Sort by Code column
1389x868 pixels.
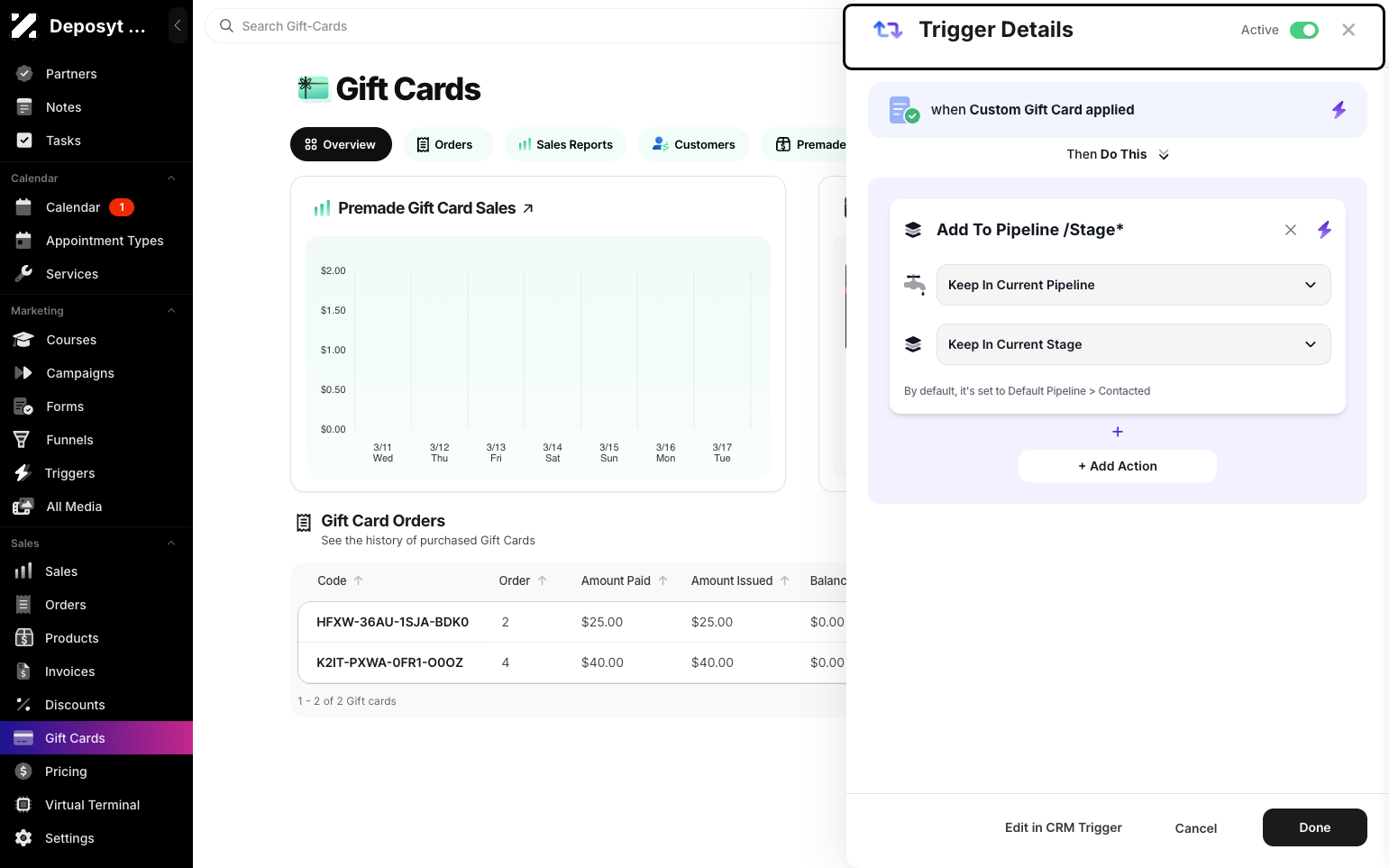(340, 580)
